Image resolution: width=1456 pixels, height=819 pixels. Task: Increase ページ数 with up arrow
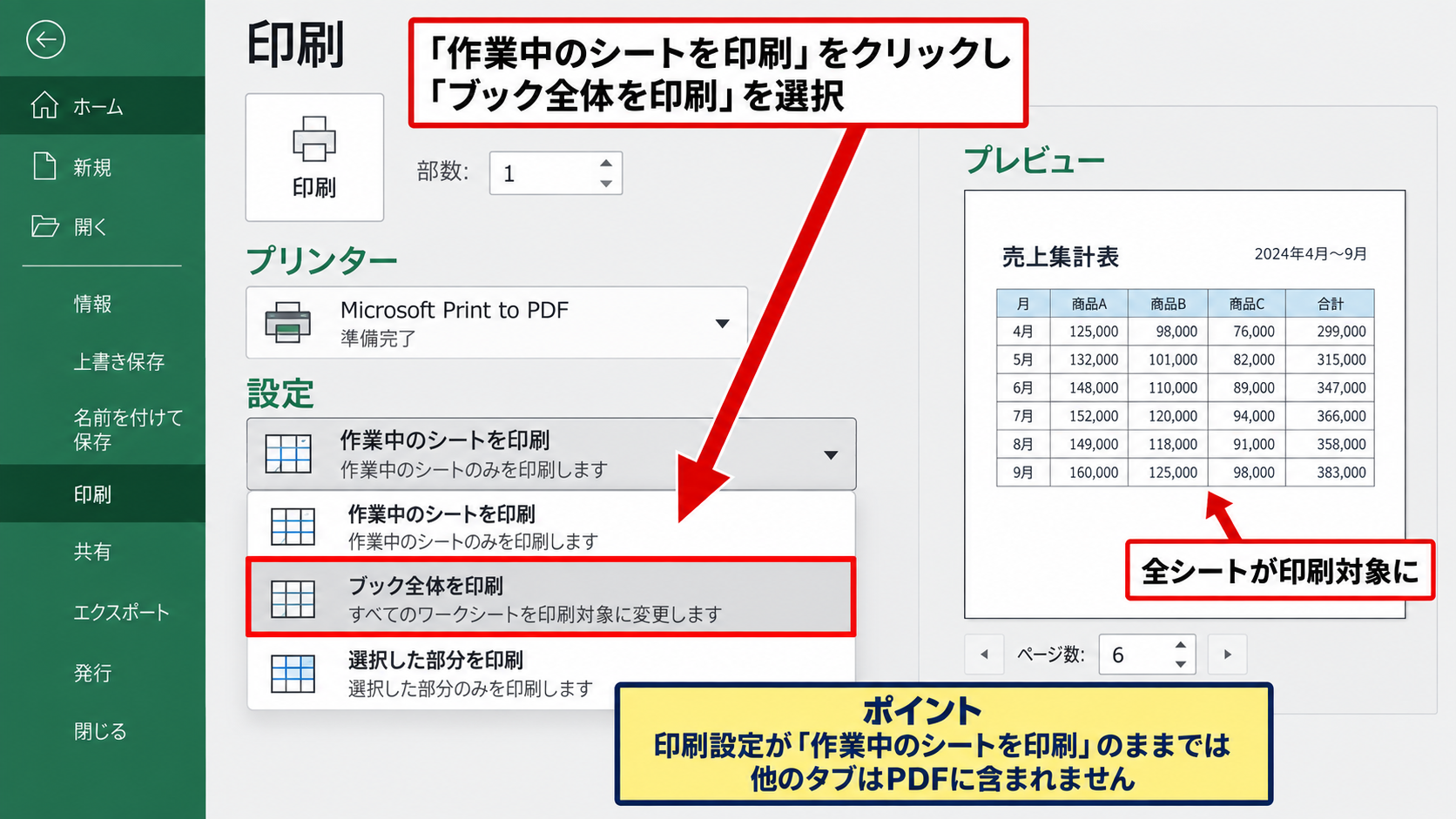[x=1181, y=645]
